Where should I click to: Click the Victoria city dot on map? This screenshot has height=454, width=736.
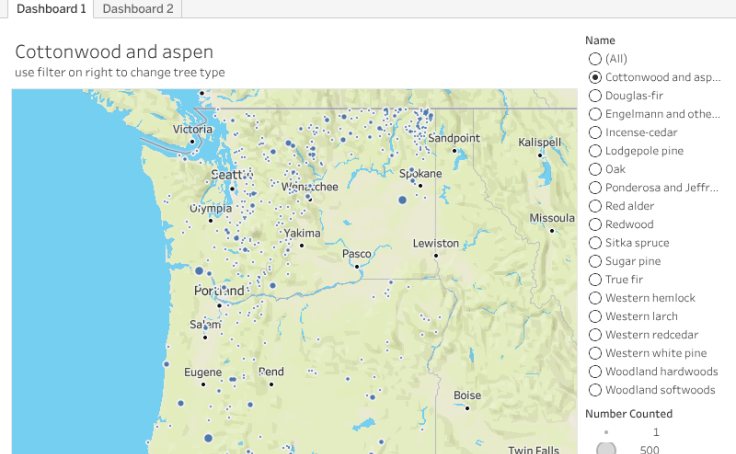pos(192,141)
